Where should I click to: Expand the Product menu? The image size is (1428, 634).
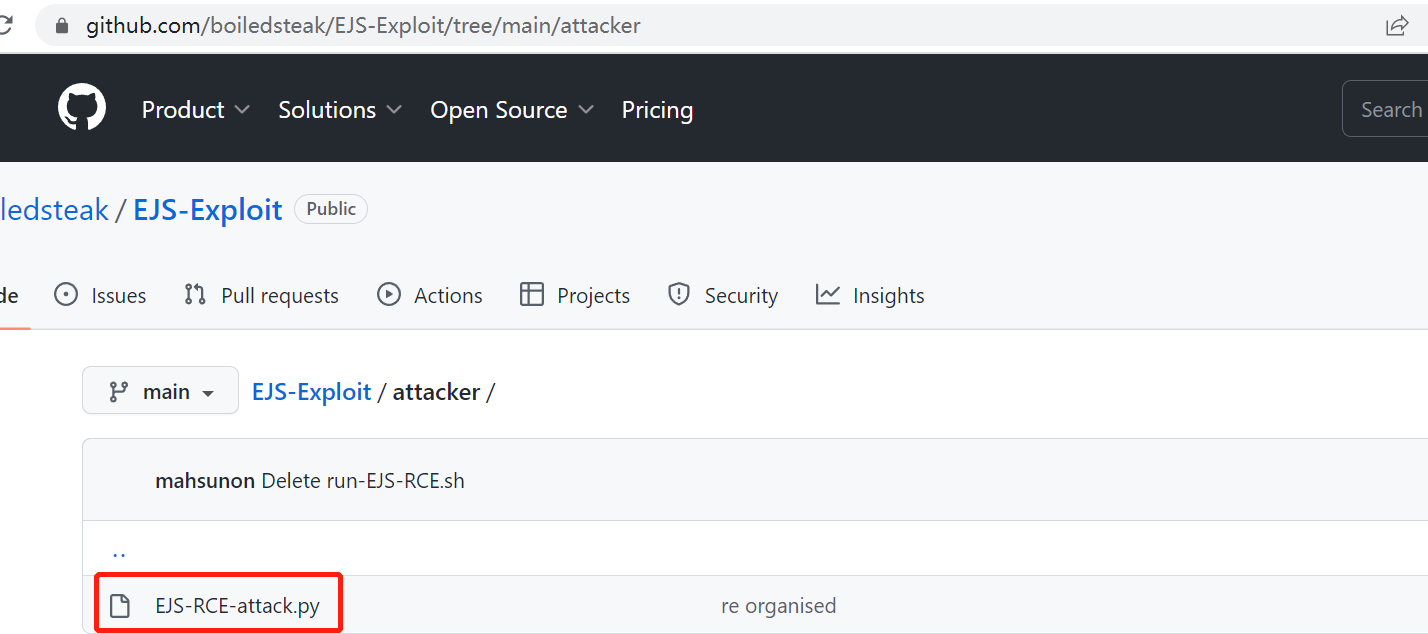coord(196,110)
